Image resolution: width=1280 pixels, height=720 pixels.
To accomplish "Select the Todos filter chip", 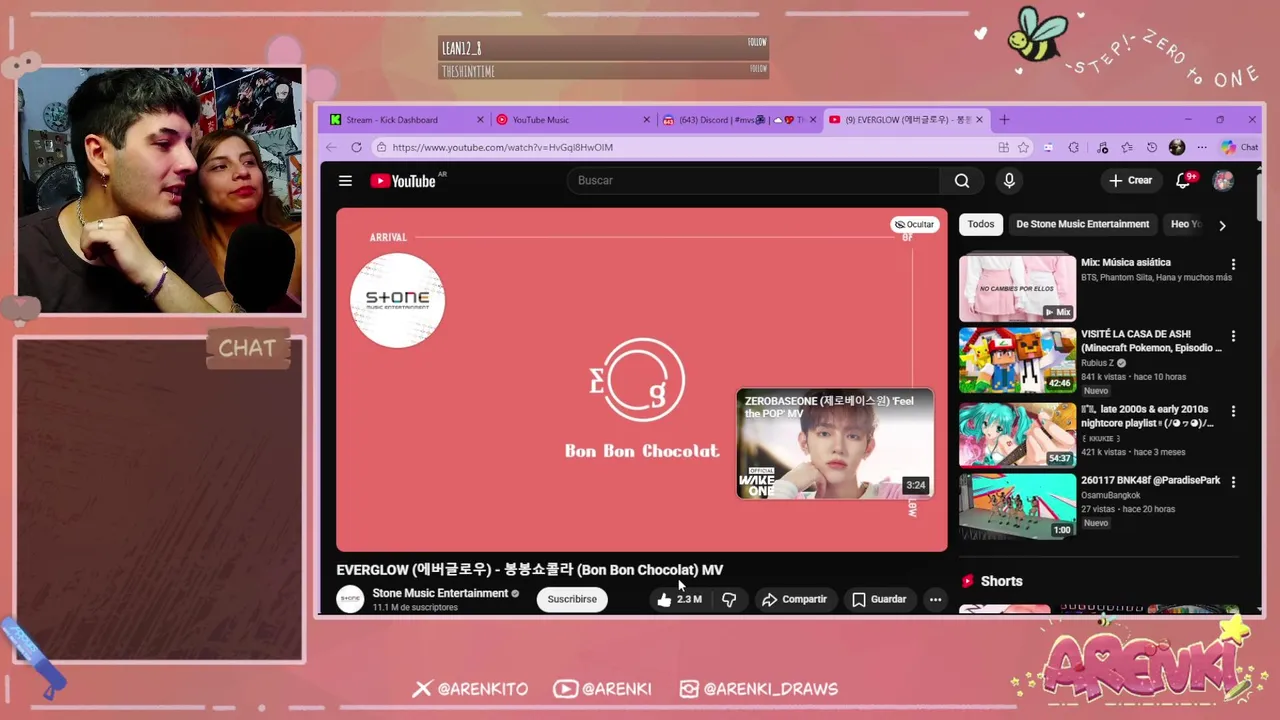I will coord(981,224).
